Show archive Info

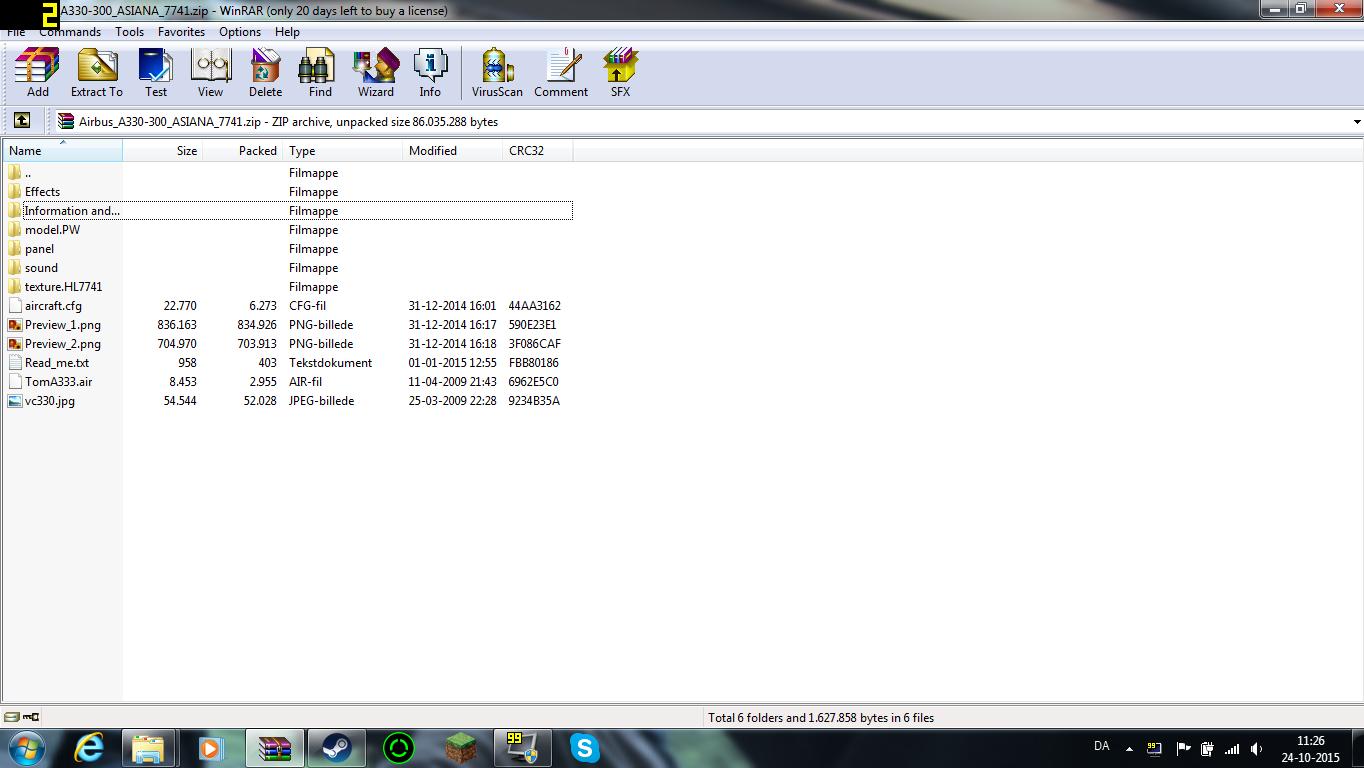pyautogui.click(x=430, y=73)
